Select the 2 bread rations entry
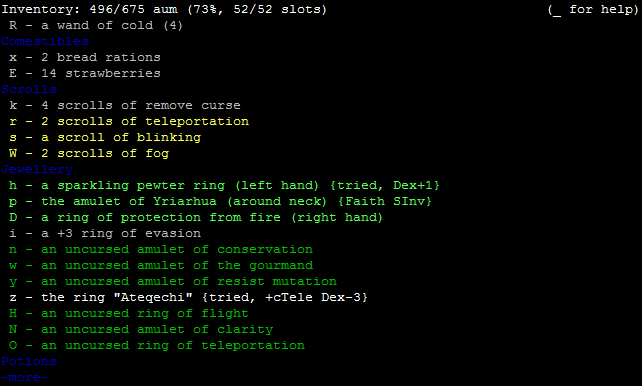The image size is (642, 386). coord(85,57)
